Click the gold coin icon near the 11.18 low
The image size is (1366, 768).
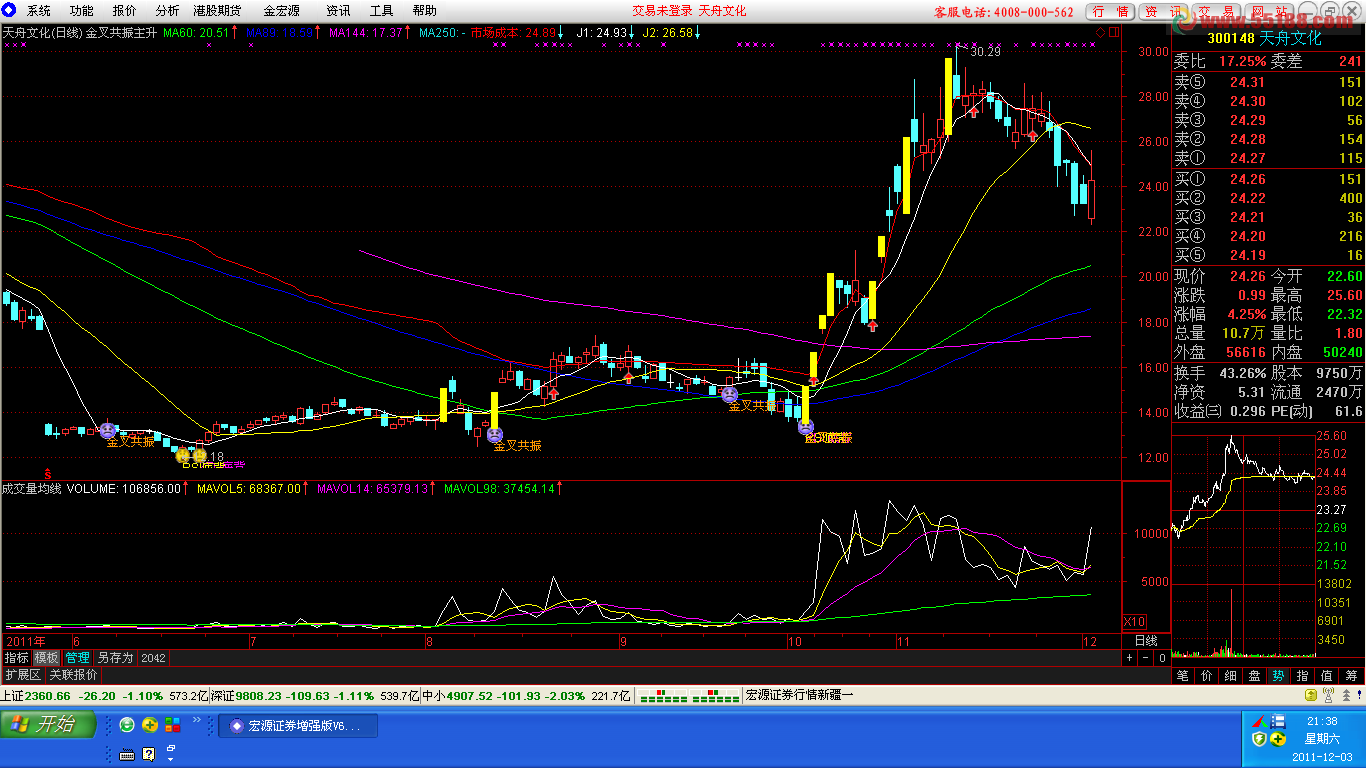point(183,456)
